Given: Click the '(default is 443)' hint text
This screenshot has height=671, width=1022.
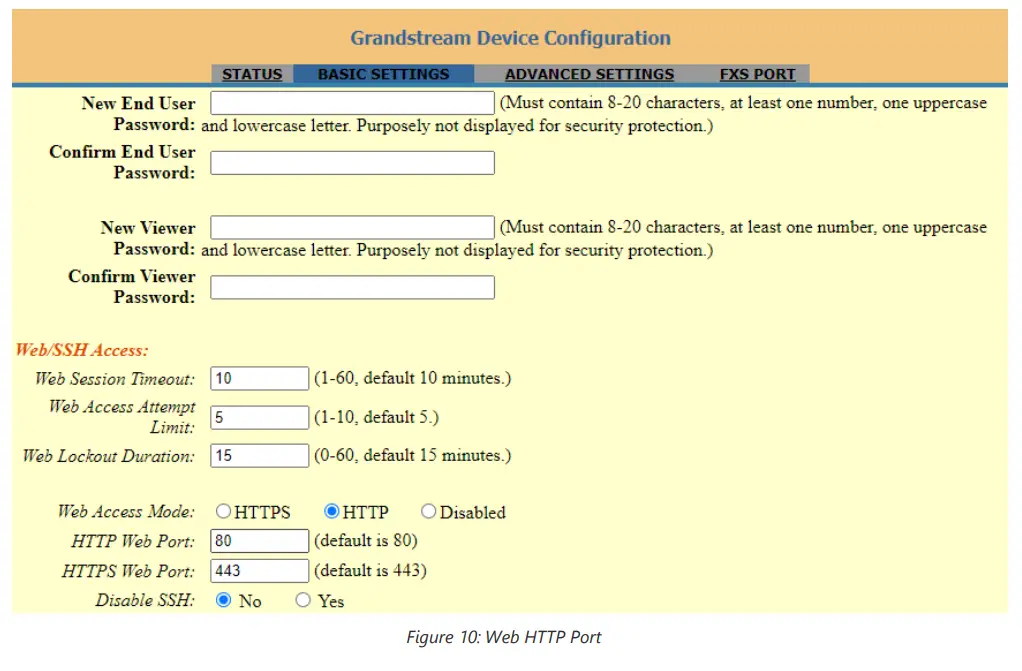Looking at the screenshot, I should click(x=370, y=571).
